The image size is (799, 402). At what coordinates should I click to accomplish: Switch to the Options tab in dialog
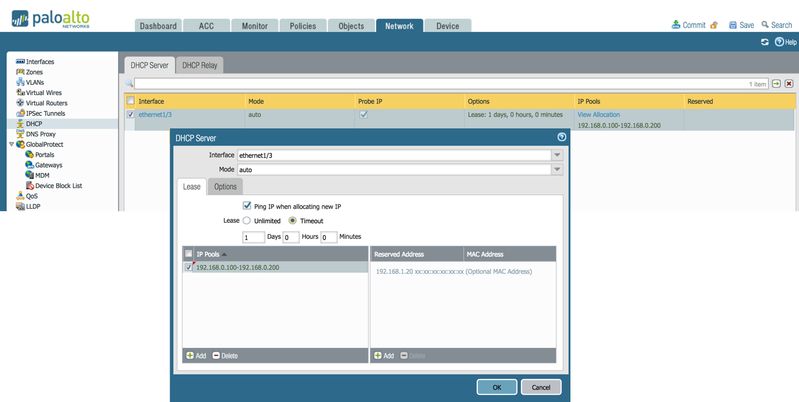[225, 186]
